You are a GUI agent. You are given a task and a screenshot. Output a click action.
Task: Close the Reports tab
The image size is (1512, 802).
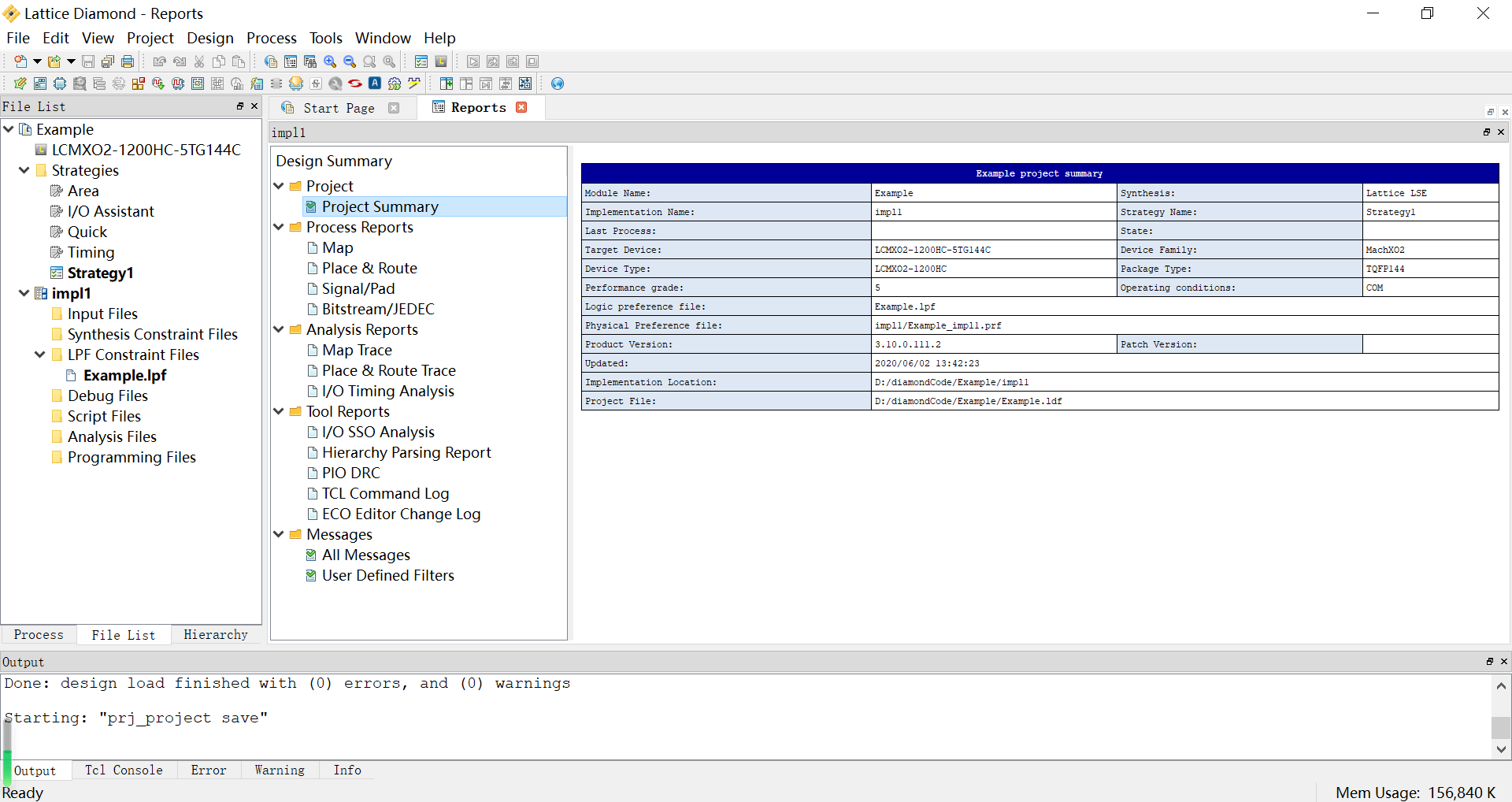click(x=521, y=107)
